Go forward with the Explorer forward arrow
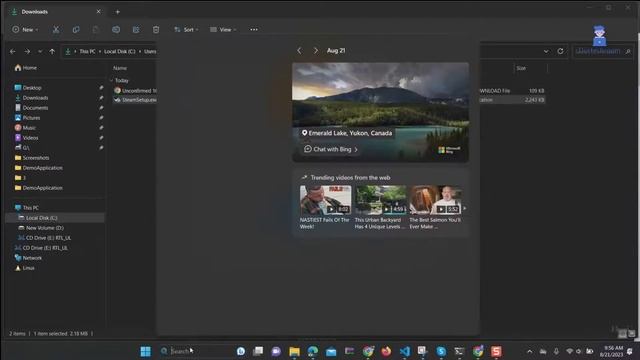This screenshot has height=360, width=640. pyautogui.click(x=27, y=51)
